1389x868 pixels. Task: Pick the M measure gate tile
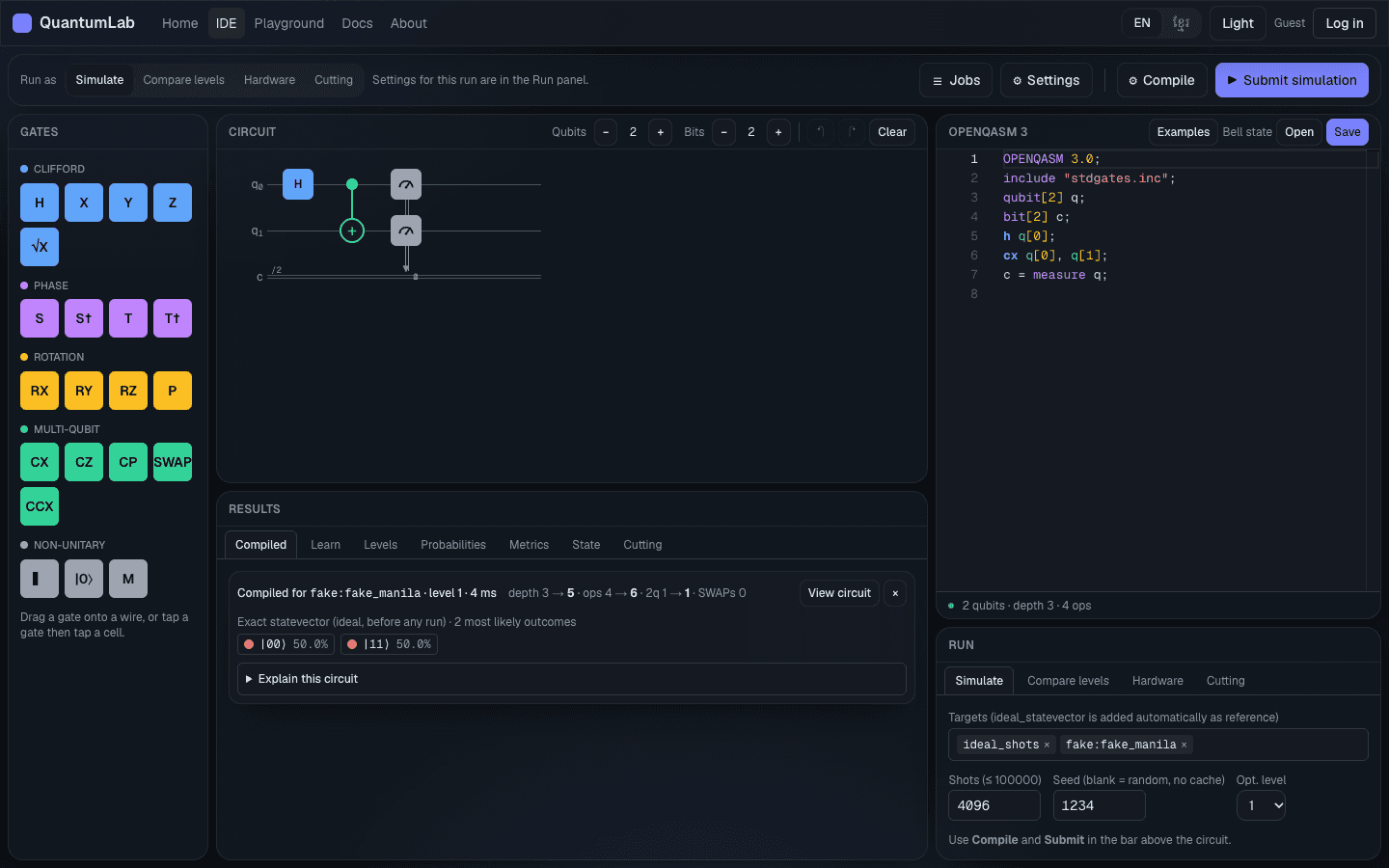(x=128, y=579)
